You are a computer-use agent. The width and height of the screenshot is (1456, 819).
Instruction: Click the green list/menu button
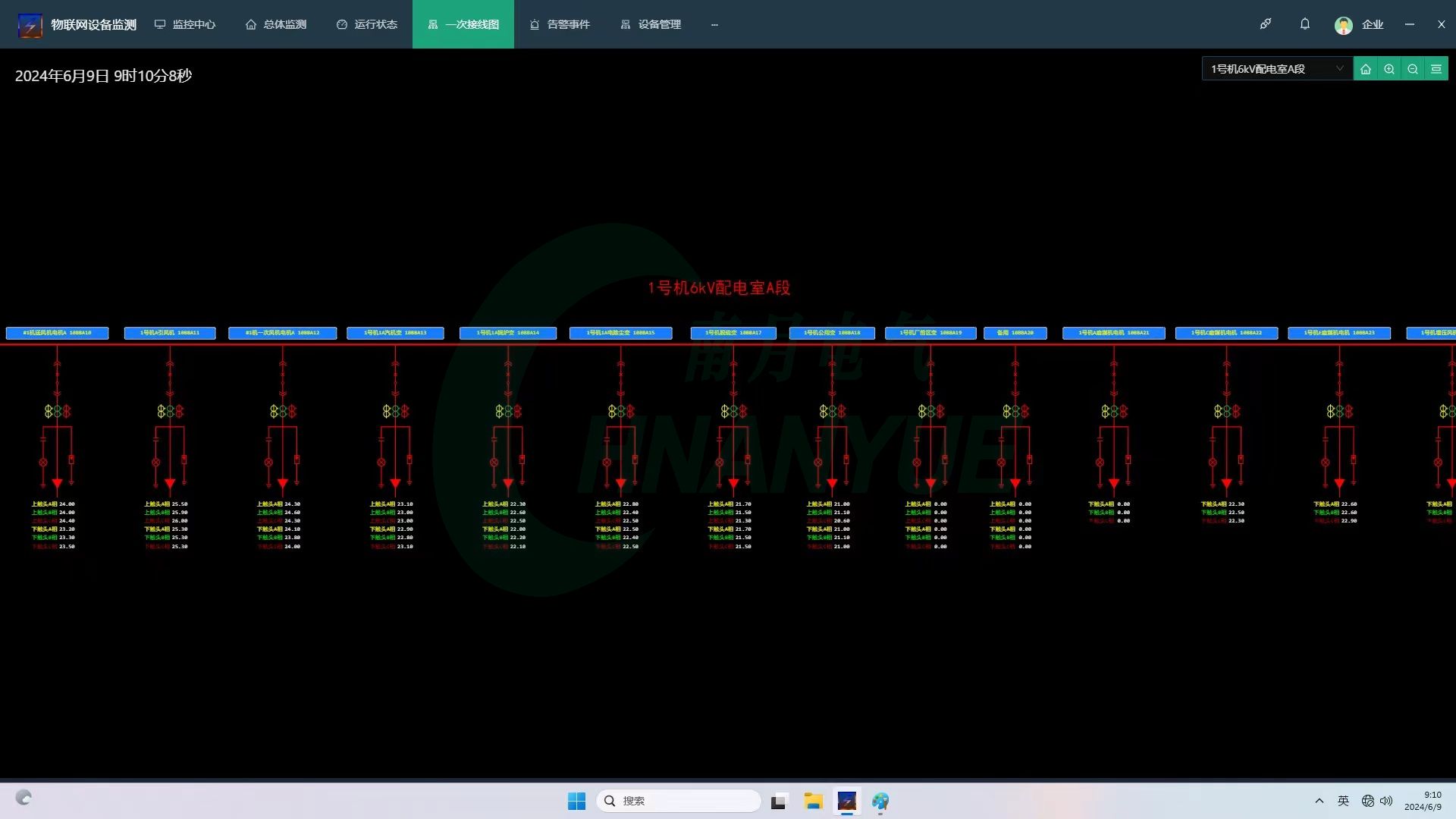point(1436,69)
